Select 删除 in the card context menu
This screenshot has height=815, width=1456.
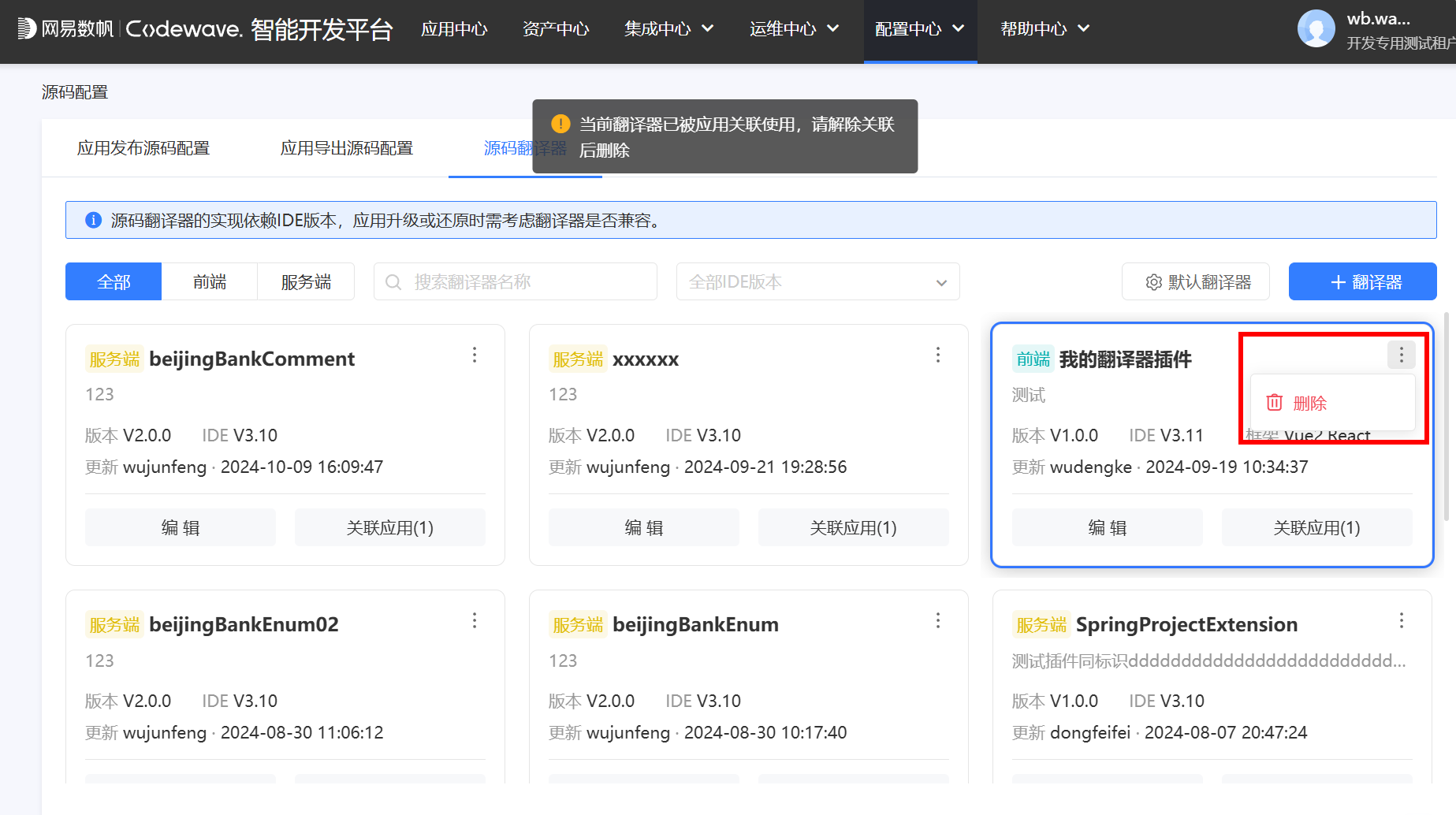(1332, 403)
